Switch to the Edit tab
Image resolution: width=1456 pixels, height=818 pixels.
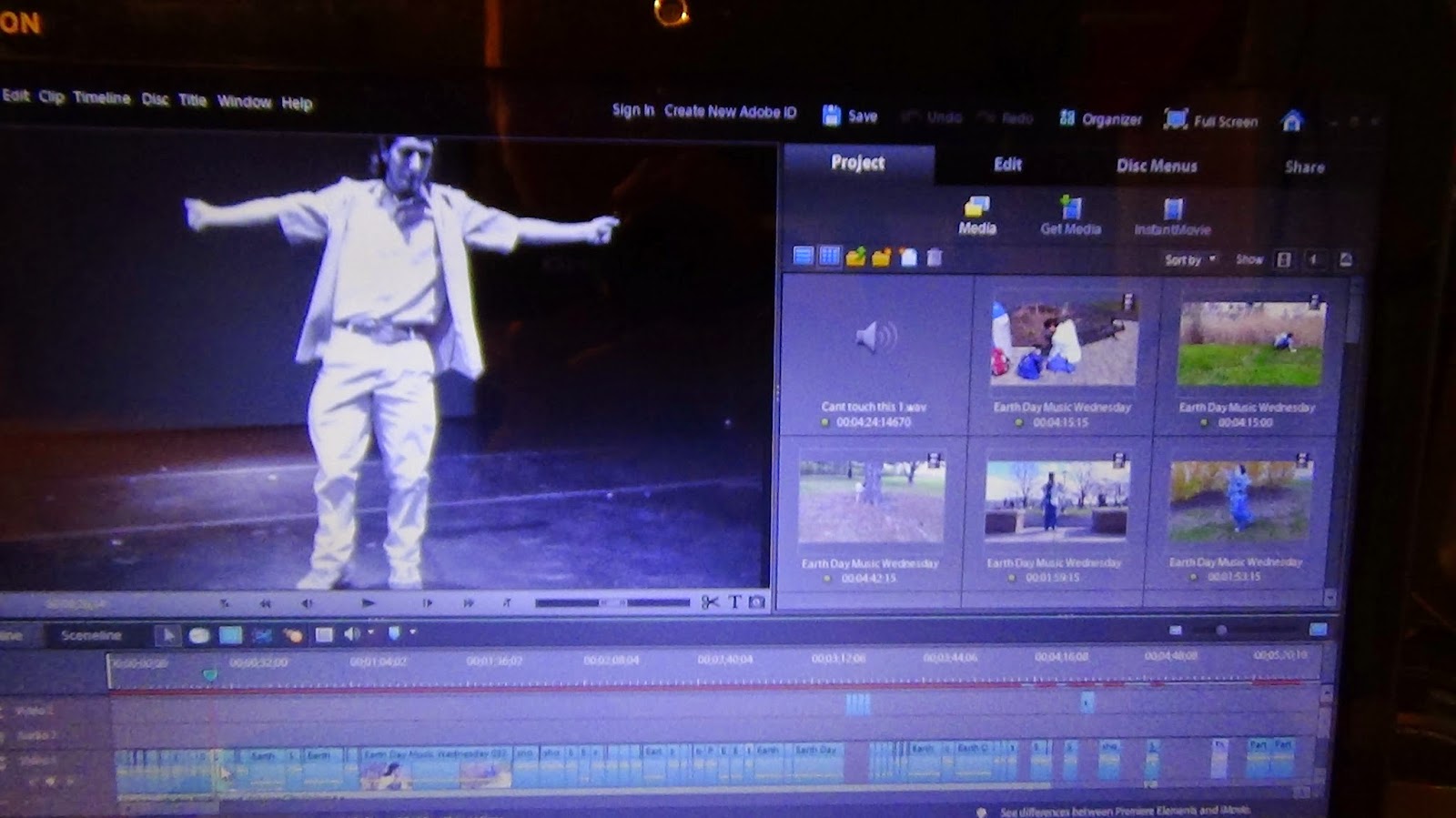pyautogui.click(x=1007, y=165)
